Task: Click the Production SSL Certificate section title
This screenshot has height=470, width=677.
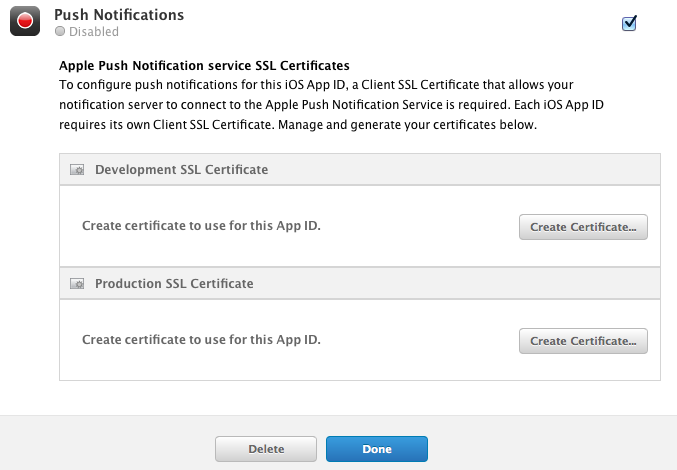Action: pyautogui.click(x=174, y=284)
